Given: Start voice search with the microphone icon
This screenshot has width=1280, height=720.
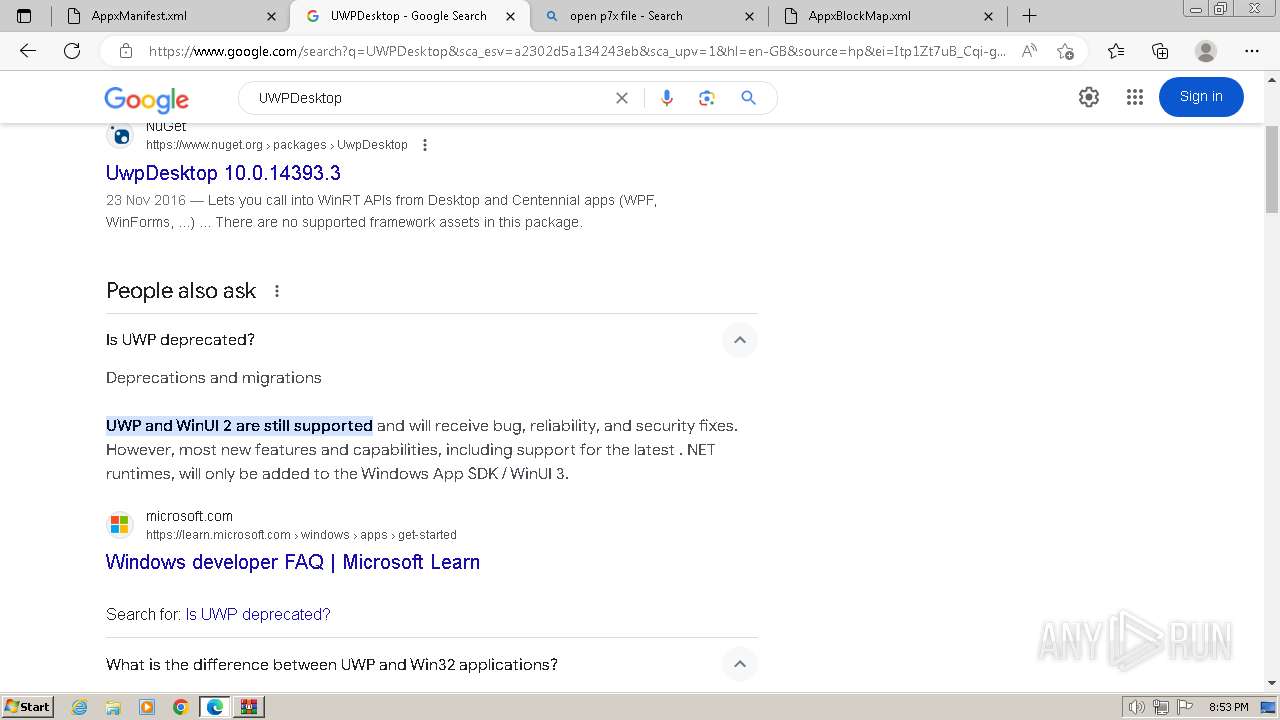Looking at the screenshot, I should click(x=667, y=98).
